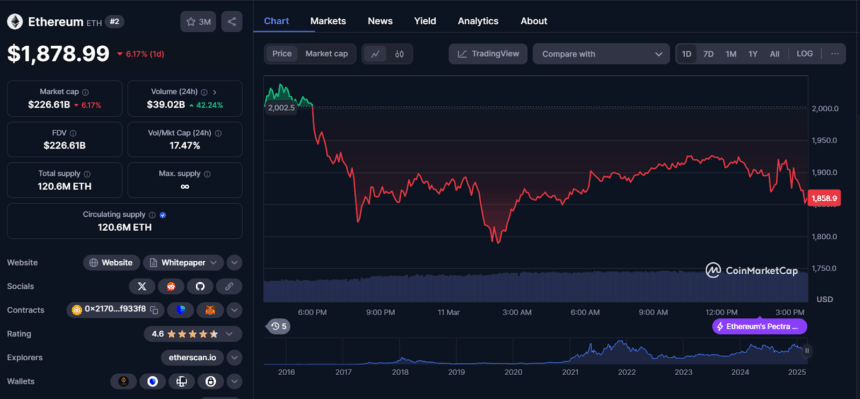Viewport: 860px width, 399px height.
Task: Click the $39.02B volume value
Action: (x=166, y=105)
